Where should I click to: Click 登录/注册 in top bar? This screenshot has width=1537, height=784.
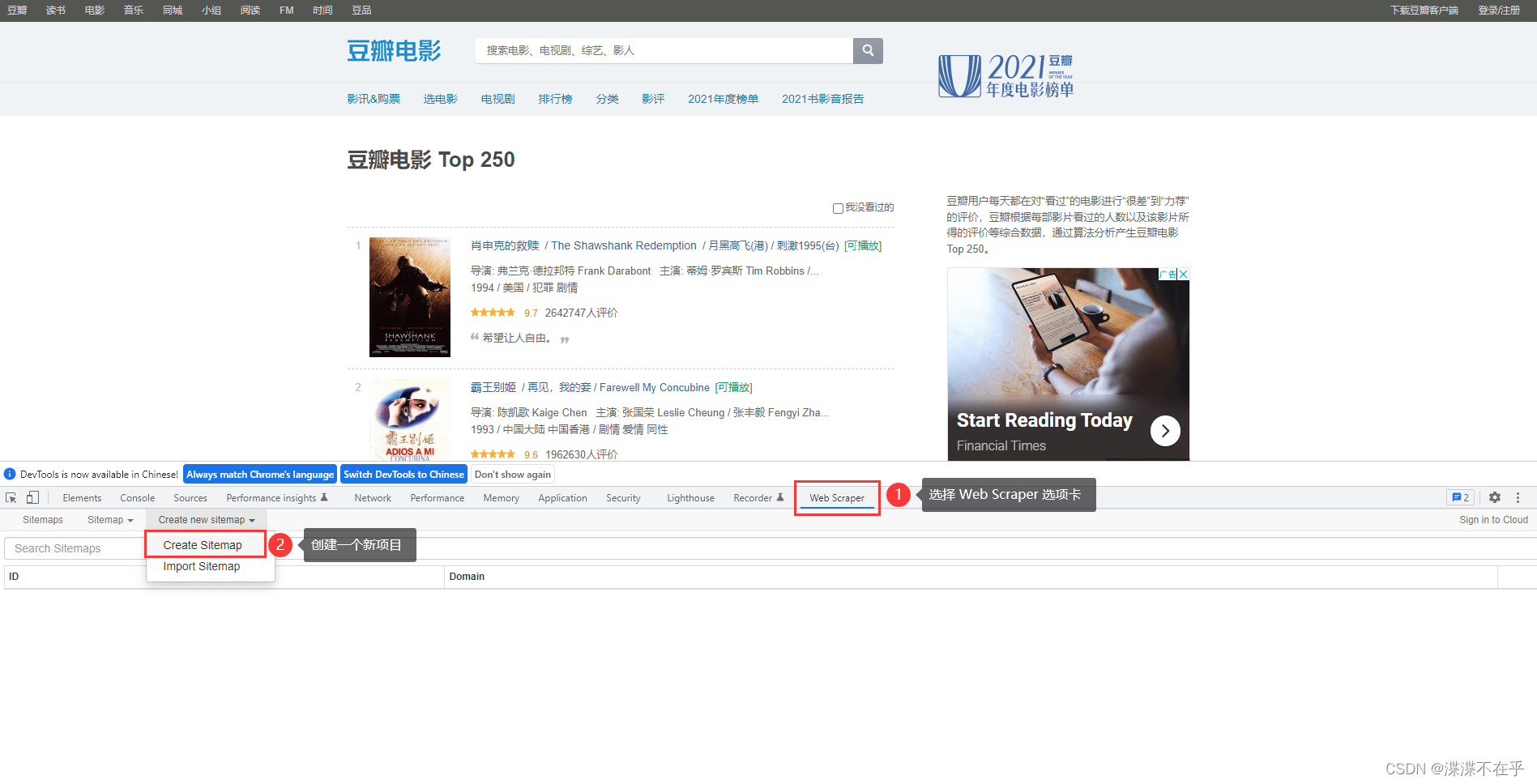tap(1499, 11)
